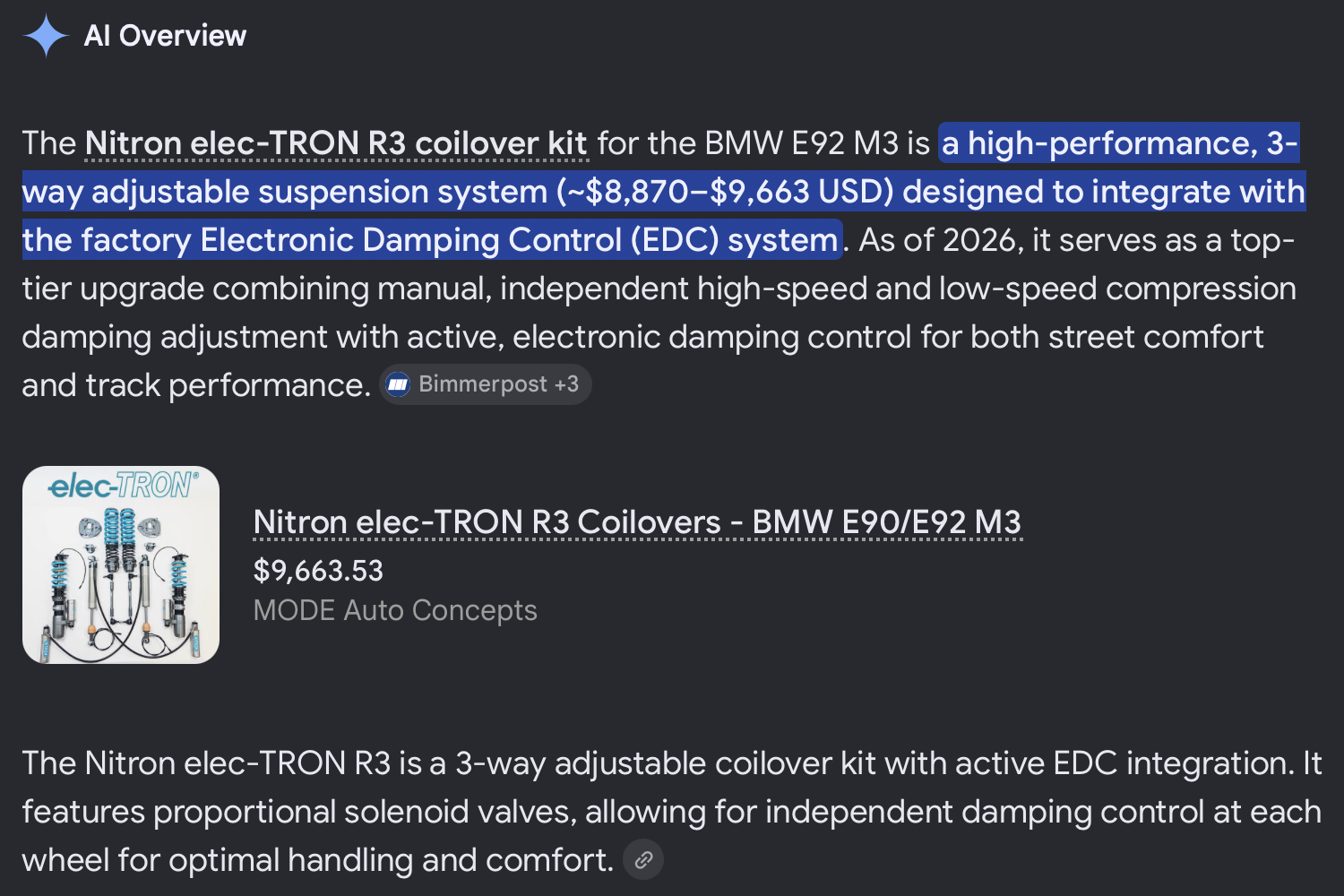This screenshot has height=896, width=1344.
Task: Click the $9,663.53 product price
Action: (318, 571)
